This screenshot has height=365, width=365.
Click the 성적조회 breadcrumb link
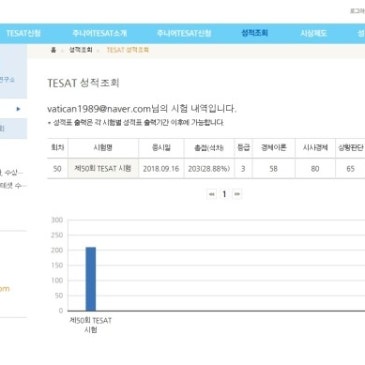[81, 50]
